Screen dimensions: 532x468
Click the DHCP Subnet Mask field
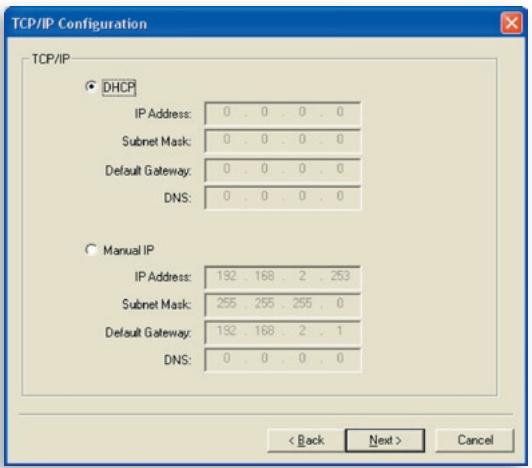point(283,140)
